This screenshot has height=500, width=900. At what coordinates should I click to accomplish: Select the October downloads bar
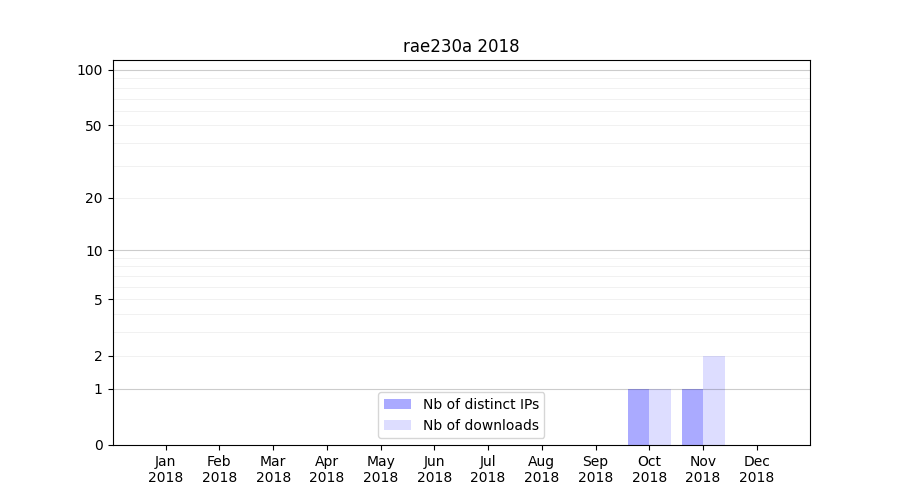point(660,417)
